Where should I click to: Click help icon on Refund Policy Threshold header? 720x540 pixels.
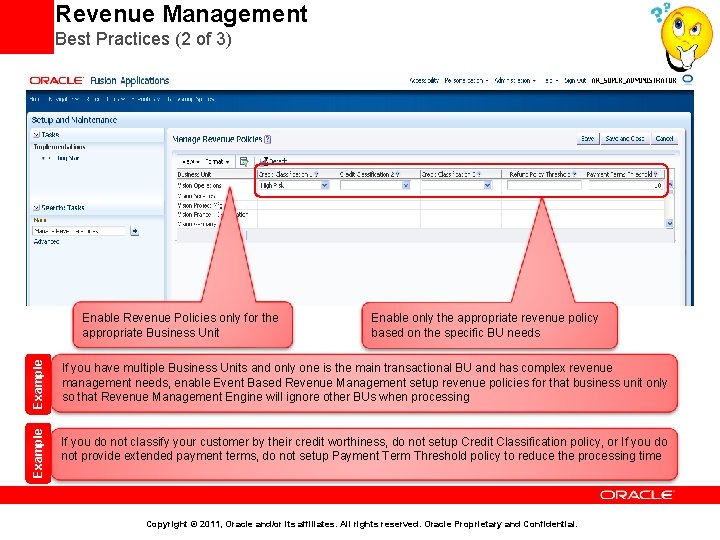pyautogui.click(x=574, y=174)
